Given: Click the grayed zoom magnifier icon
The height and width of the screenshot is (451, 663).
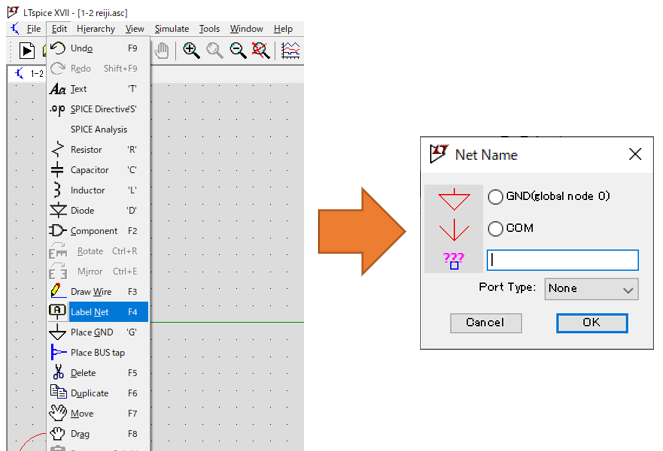Looking at the screenshot, I should [215, 51].
